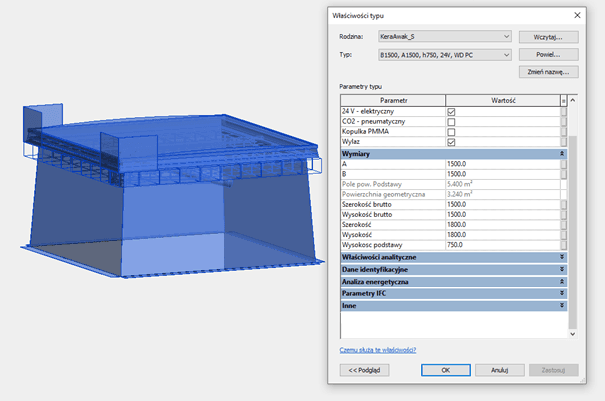Open the Czemu służą te właściwości link
This screenshot has height=401, width=605.
pos(378,350)
